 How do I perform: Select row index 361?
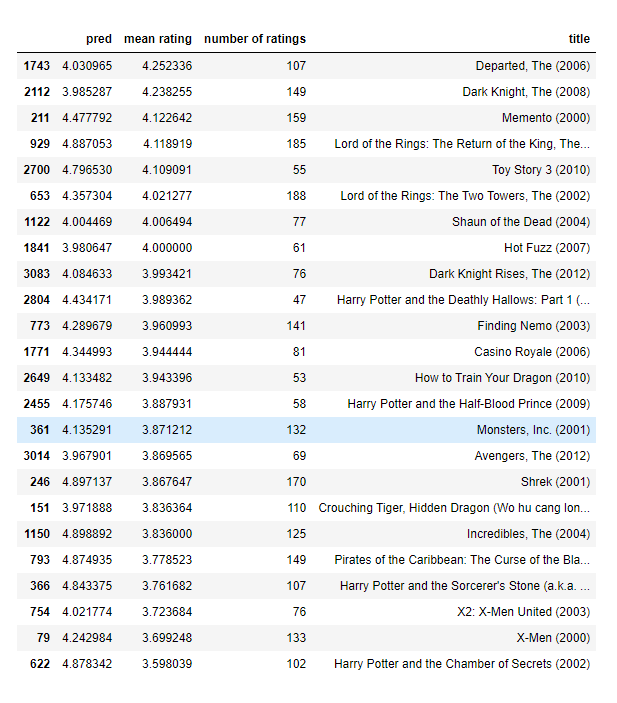(x=40, y=430)
